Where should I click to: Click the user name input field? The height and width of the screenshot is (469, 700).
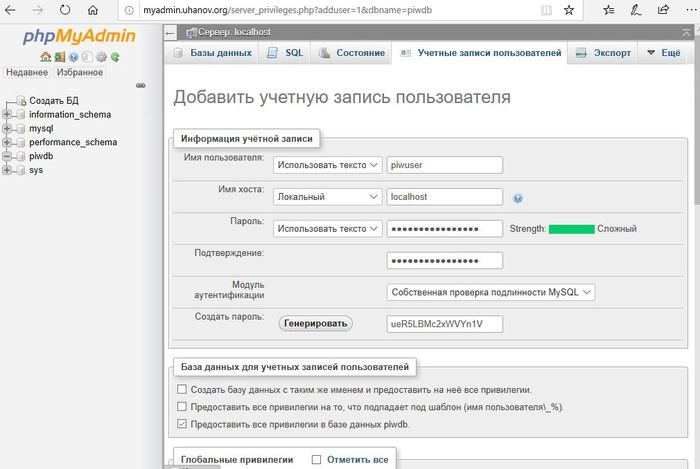tap(443, 165)
